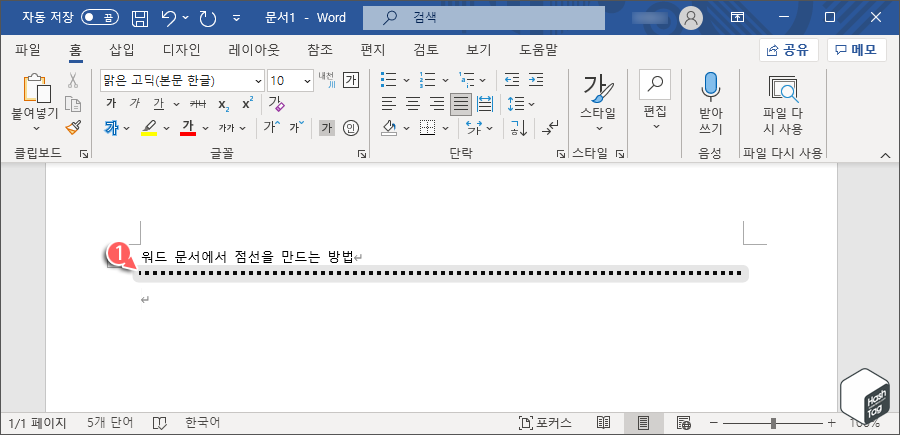Click the Format Painter brush icon

coord(73,127)
